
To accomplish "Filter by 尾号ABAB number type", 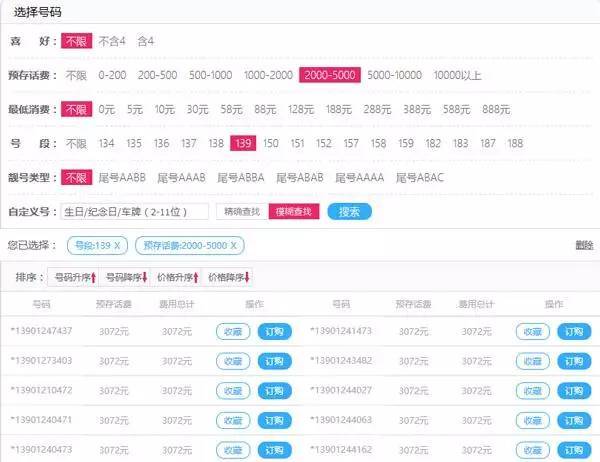I will 300,178.
